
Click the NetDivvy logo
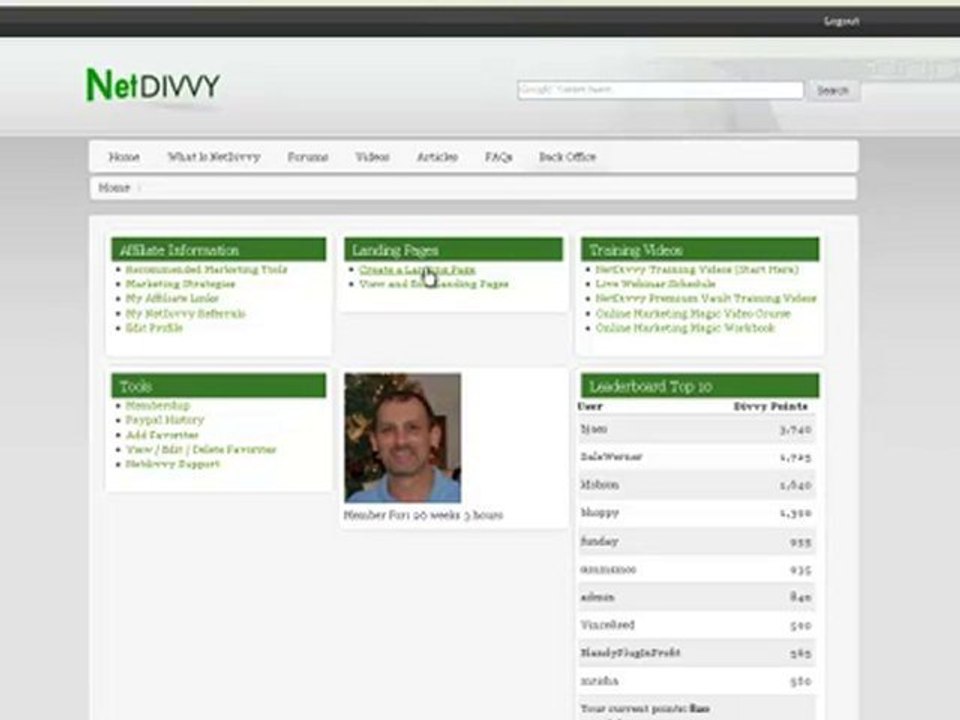pos(152,84)
